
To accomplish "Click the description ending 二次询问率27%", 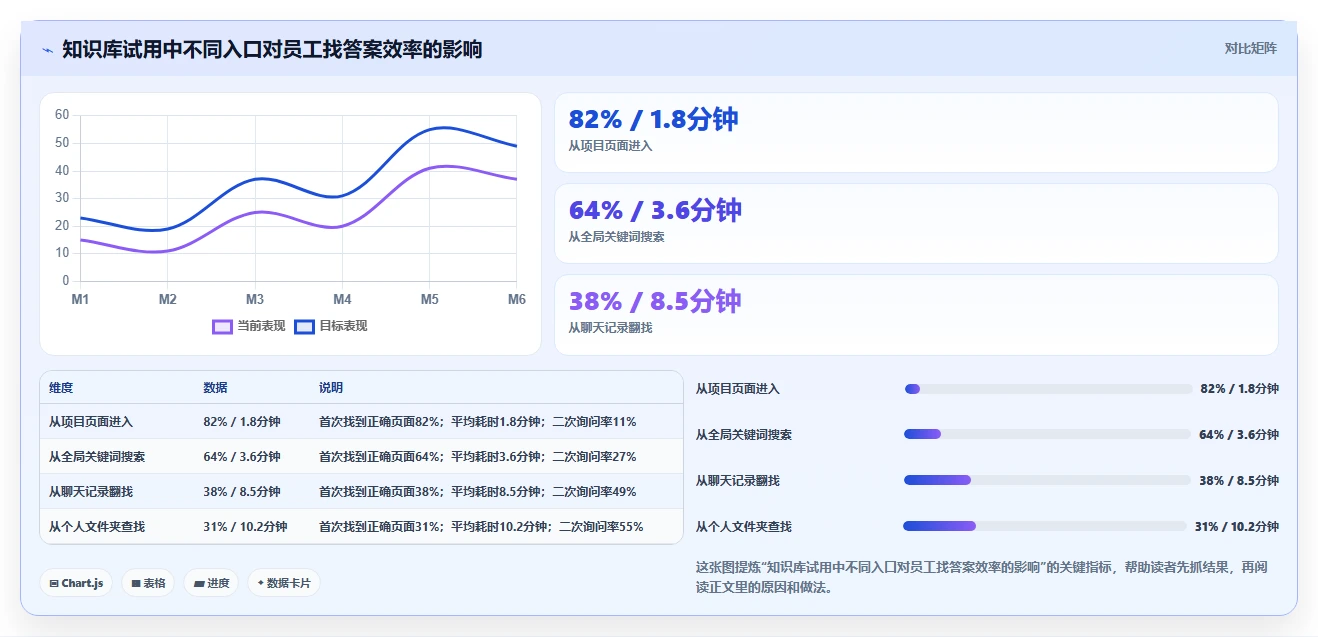I will (477, 457).
